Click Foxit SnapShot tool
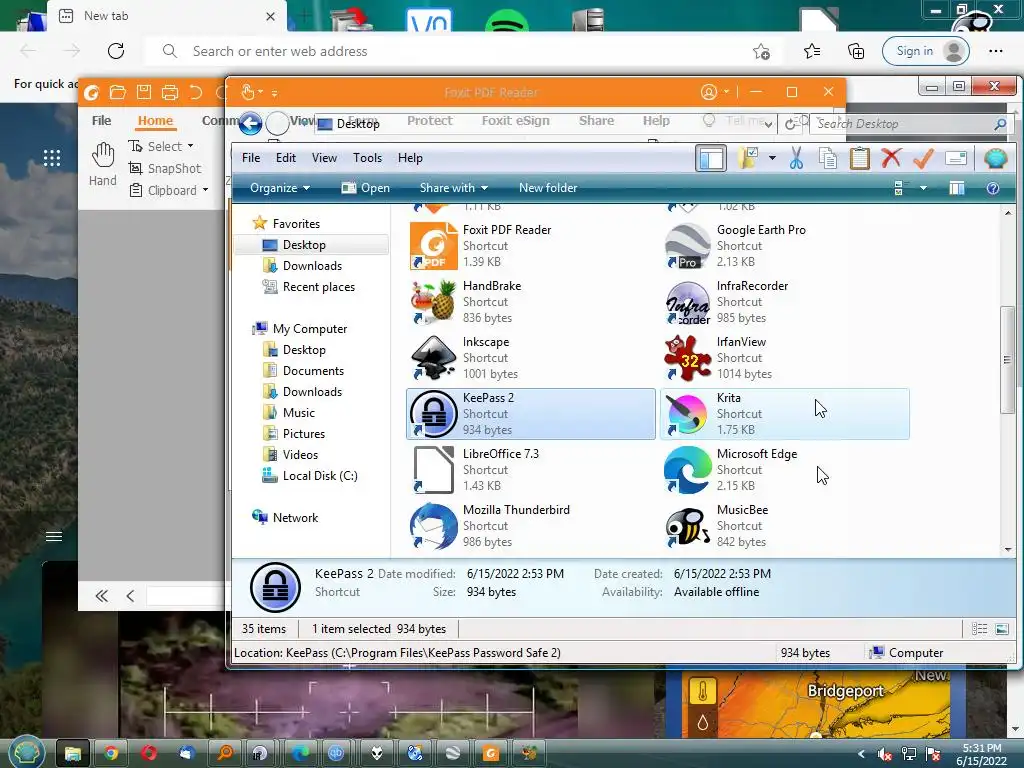The image size is (1024, 768). (x=165, y=168)
